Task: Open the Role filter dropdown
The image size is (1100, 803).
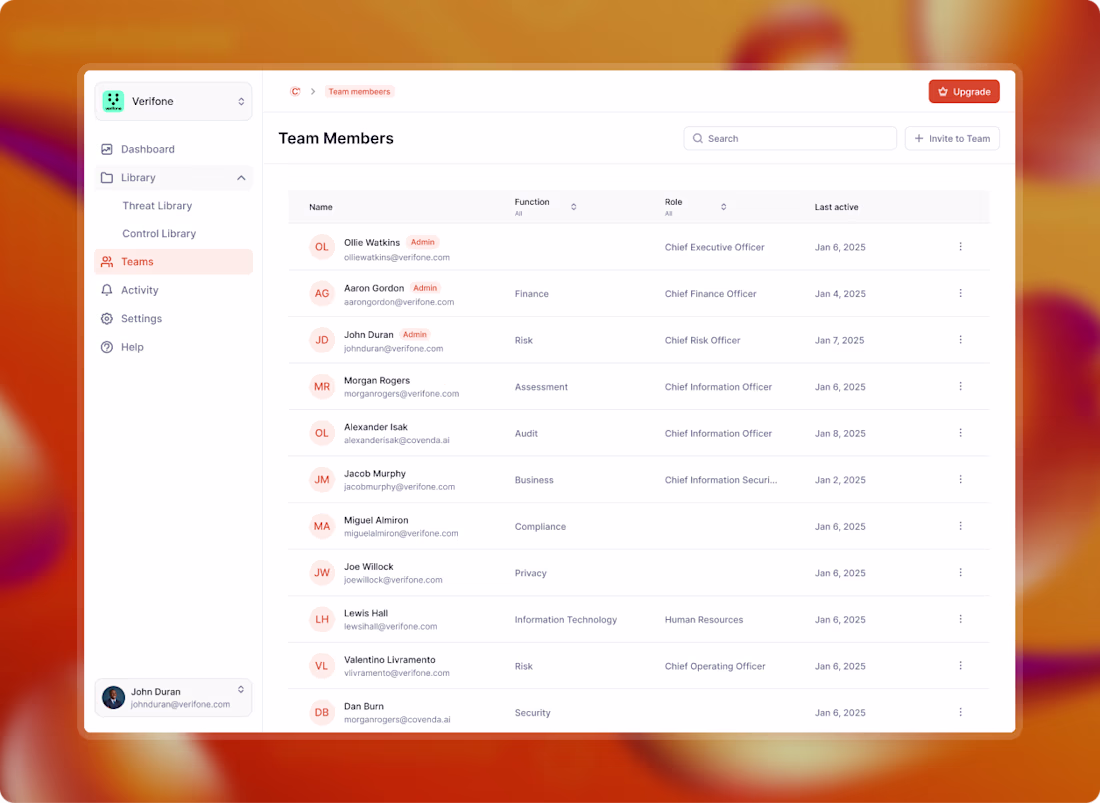Action: point(723,207)
